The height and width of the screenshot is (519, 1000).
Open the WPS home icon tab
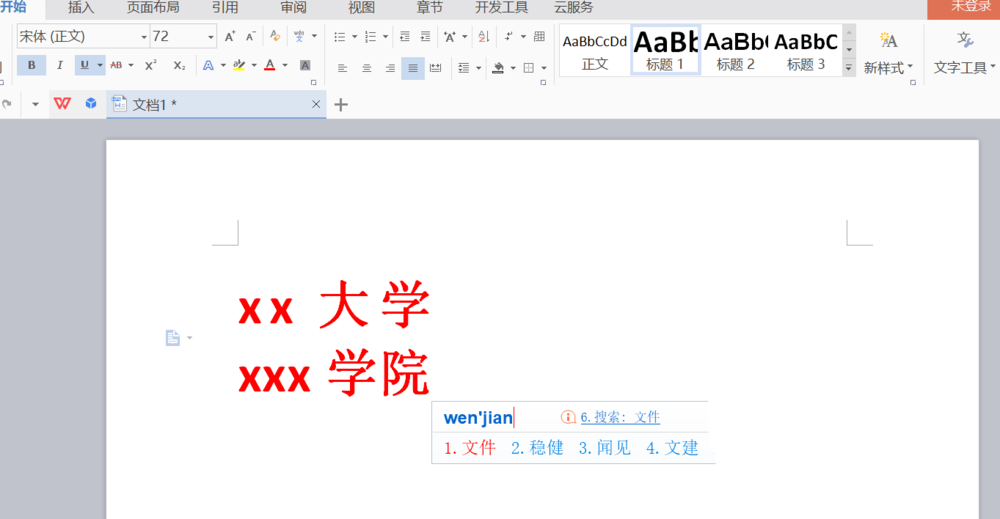pos(62,104)
